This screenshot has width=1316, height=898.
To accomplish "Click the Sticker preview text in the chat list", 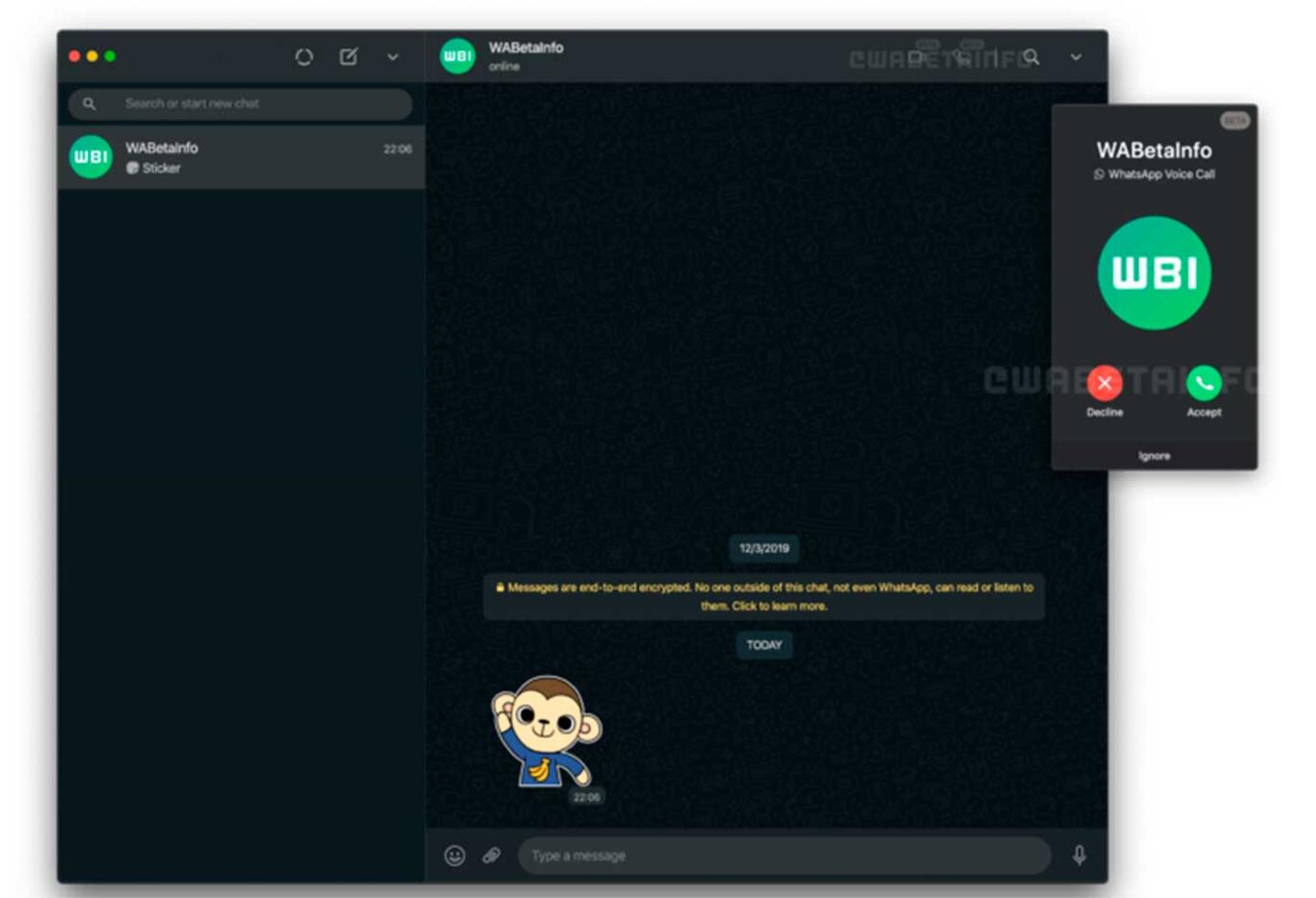I will click(161, 168).
